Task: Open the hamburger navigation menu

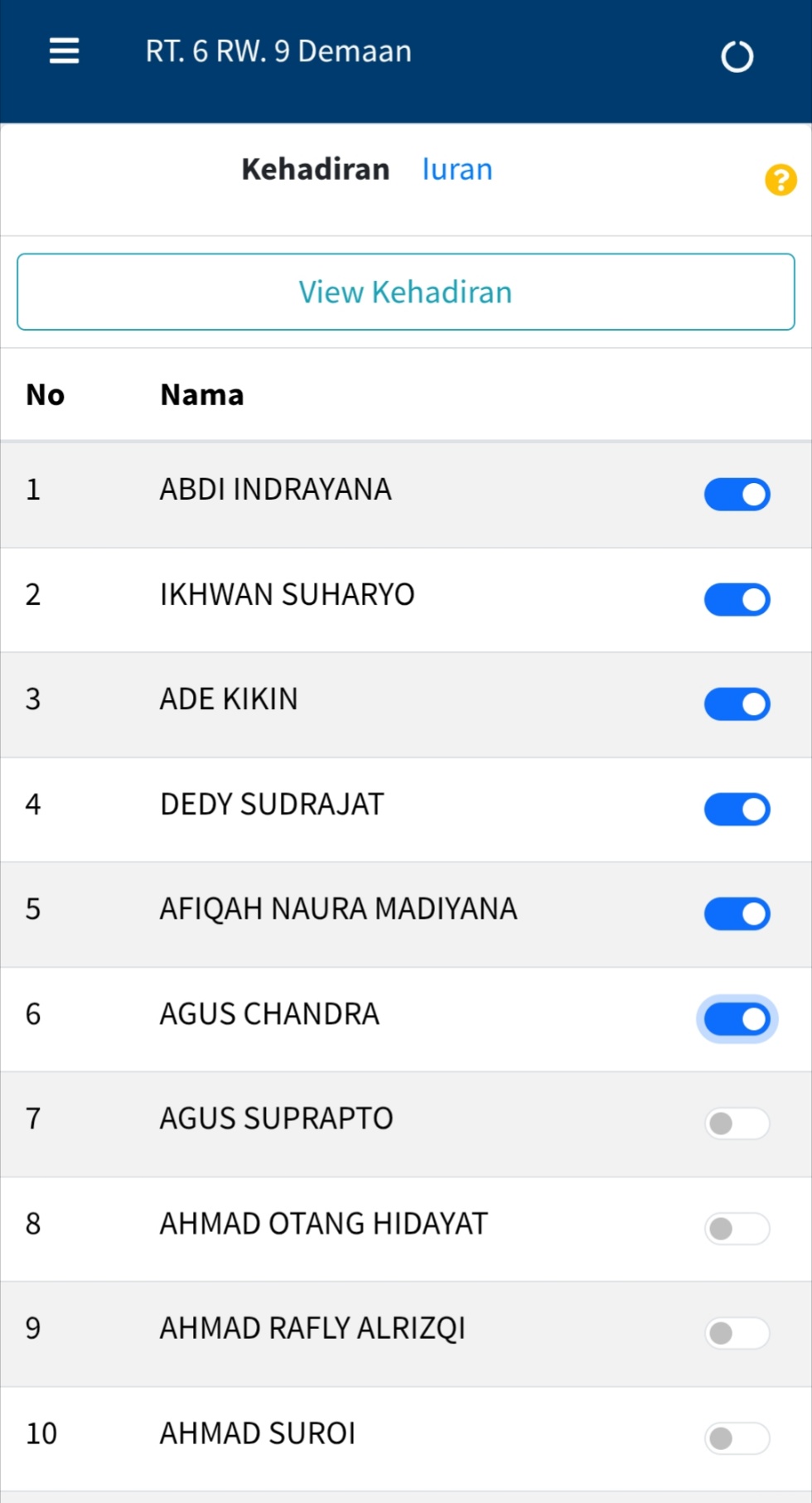Action: click(x=64, y=51)
